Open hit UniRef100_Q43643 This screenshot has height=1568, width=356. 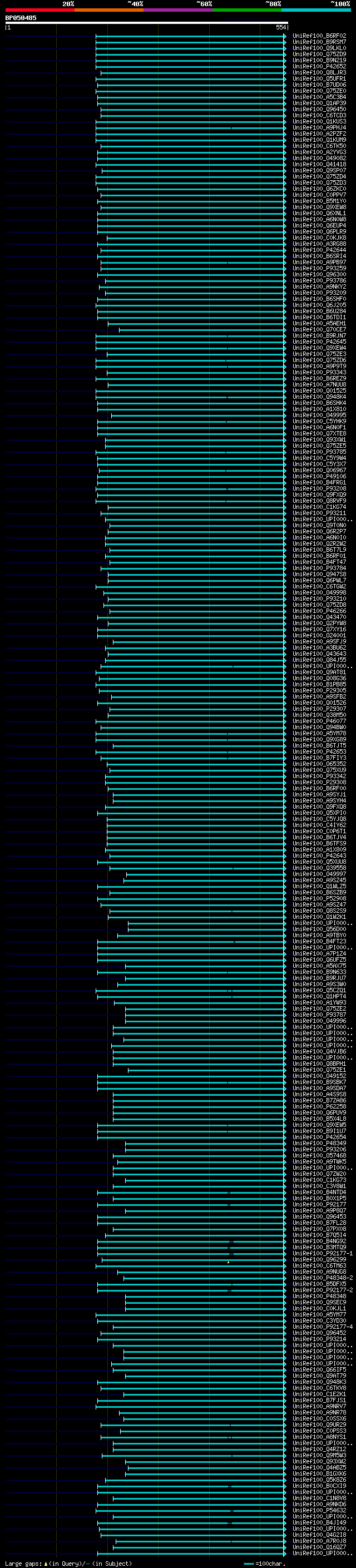click(319, 654)
